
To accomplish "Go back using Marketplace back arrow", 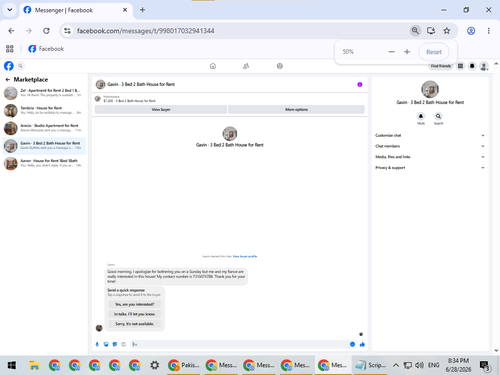I will pos(8,80).
